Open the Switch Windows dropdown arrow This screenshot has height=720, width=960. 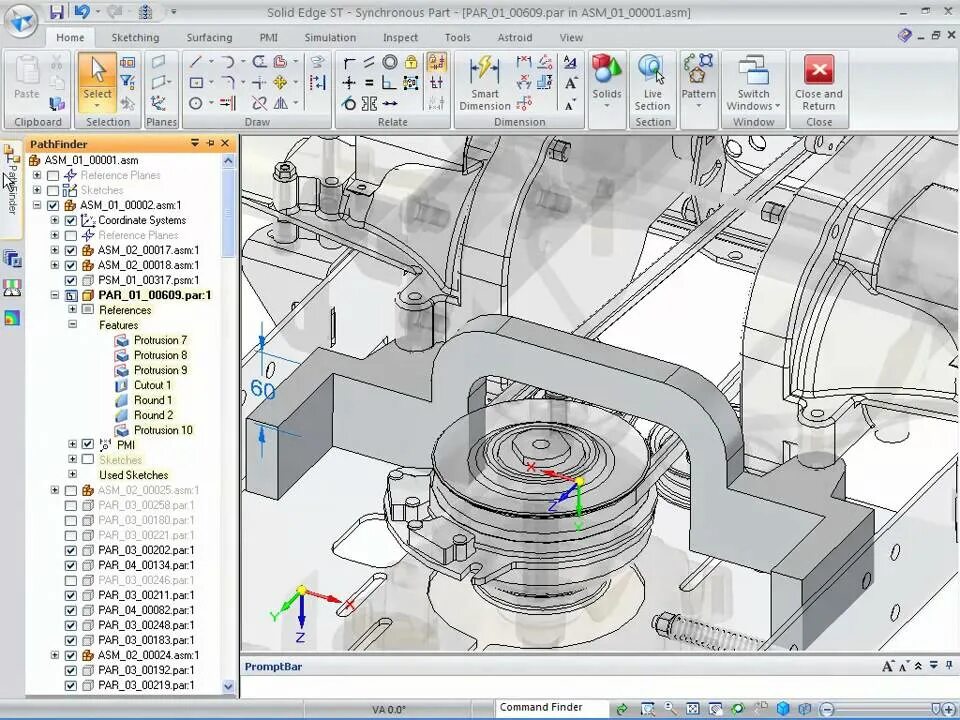[778, 106]
